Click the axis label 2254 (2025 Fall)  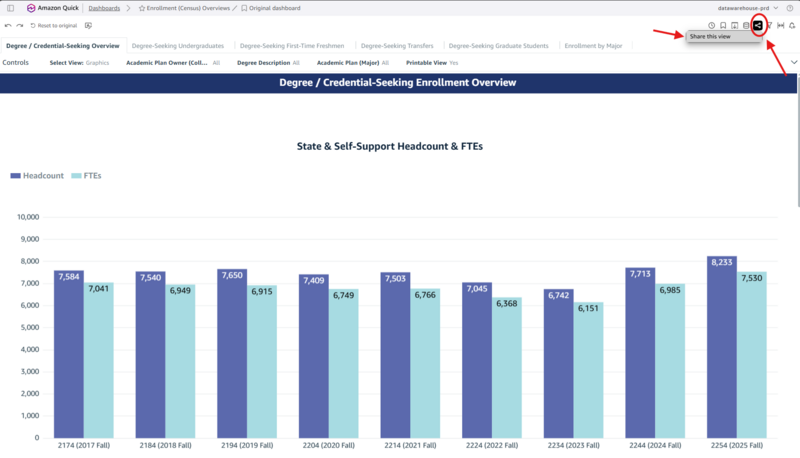(x=737, y=445)
